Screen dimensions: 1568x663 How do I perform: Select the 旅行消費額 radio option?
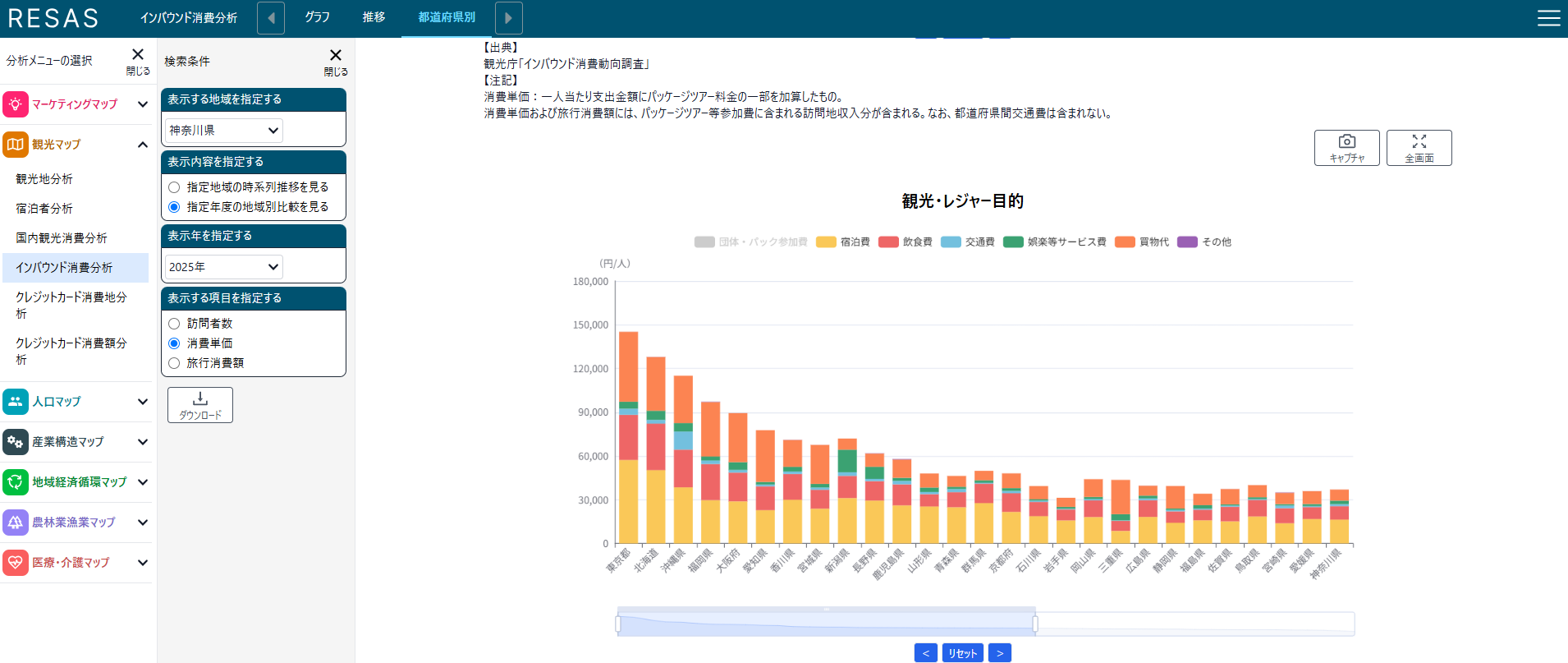174,363
